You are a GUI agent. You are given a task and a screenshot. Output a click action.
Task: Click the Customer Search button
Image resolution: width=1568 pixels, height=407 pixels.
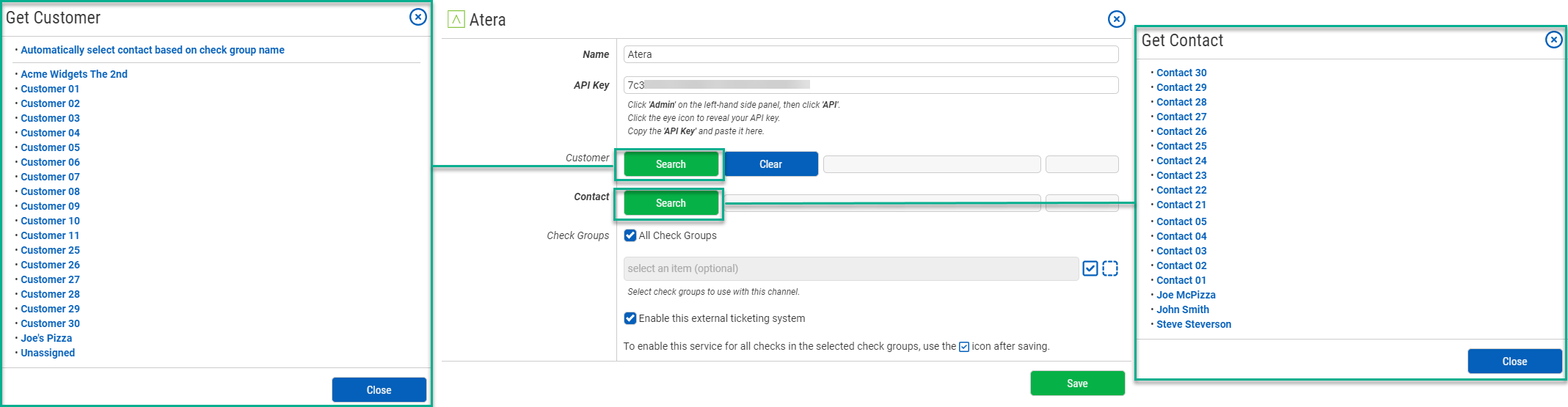pyautogui.click(x=671, y=164)
